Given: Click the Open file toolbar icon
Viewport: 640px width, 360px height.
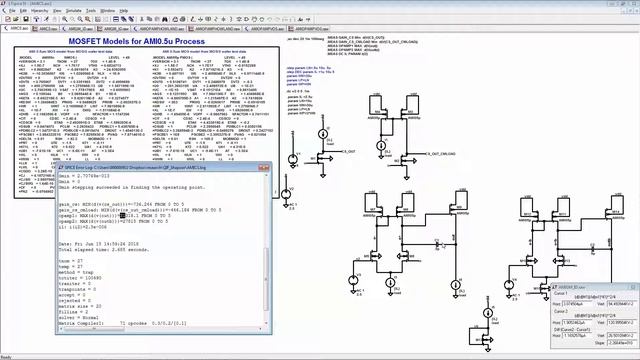Looking at the screenshot, I should pyautogui.click(x=16, y=19).
